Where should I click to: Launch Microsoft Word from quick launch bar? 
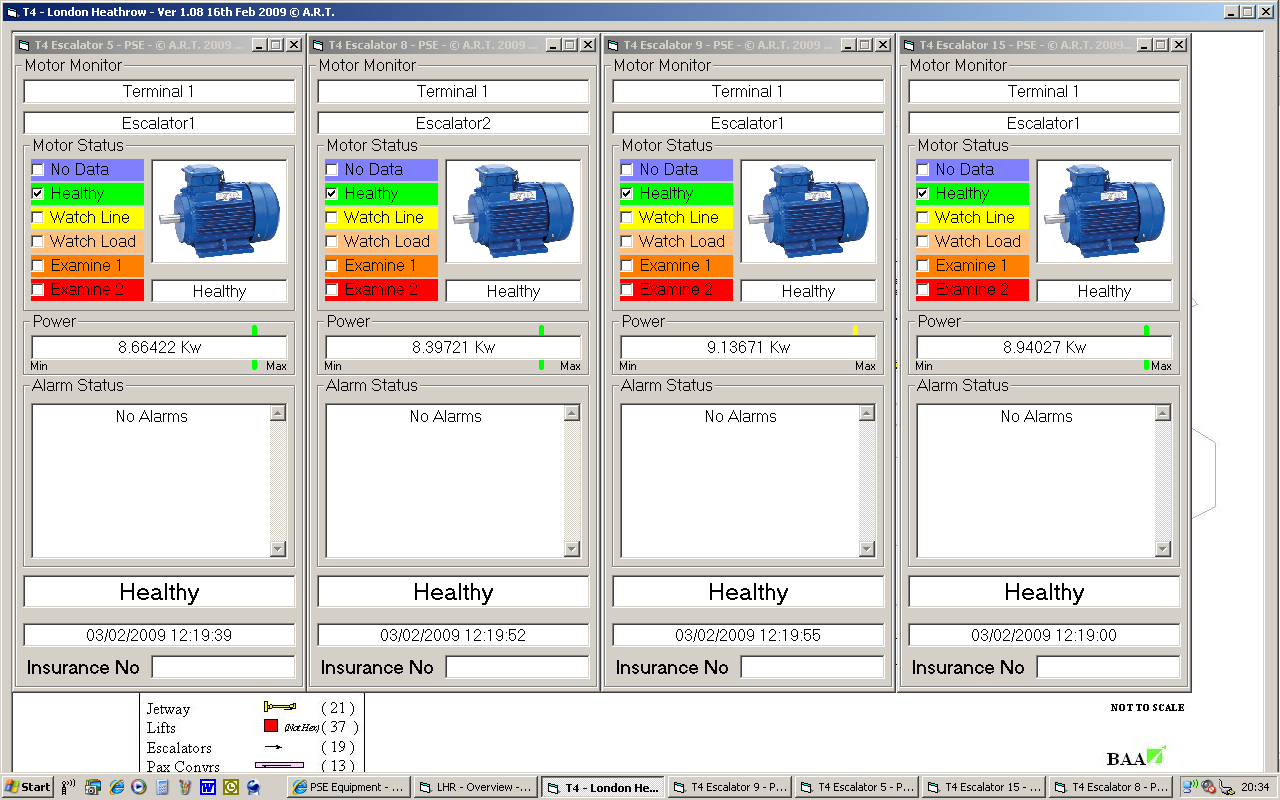point(208,787)
